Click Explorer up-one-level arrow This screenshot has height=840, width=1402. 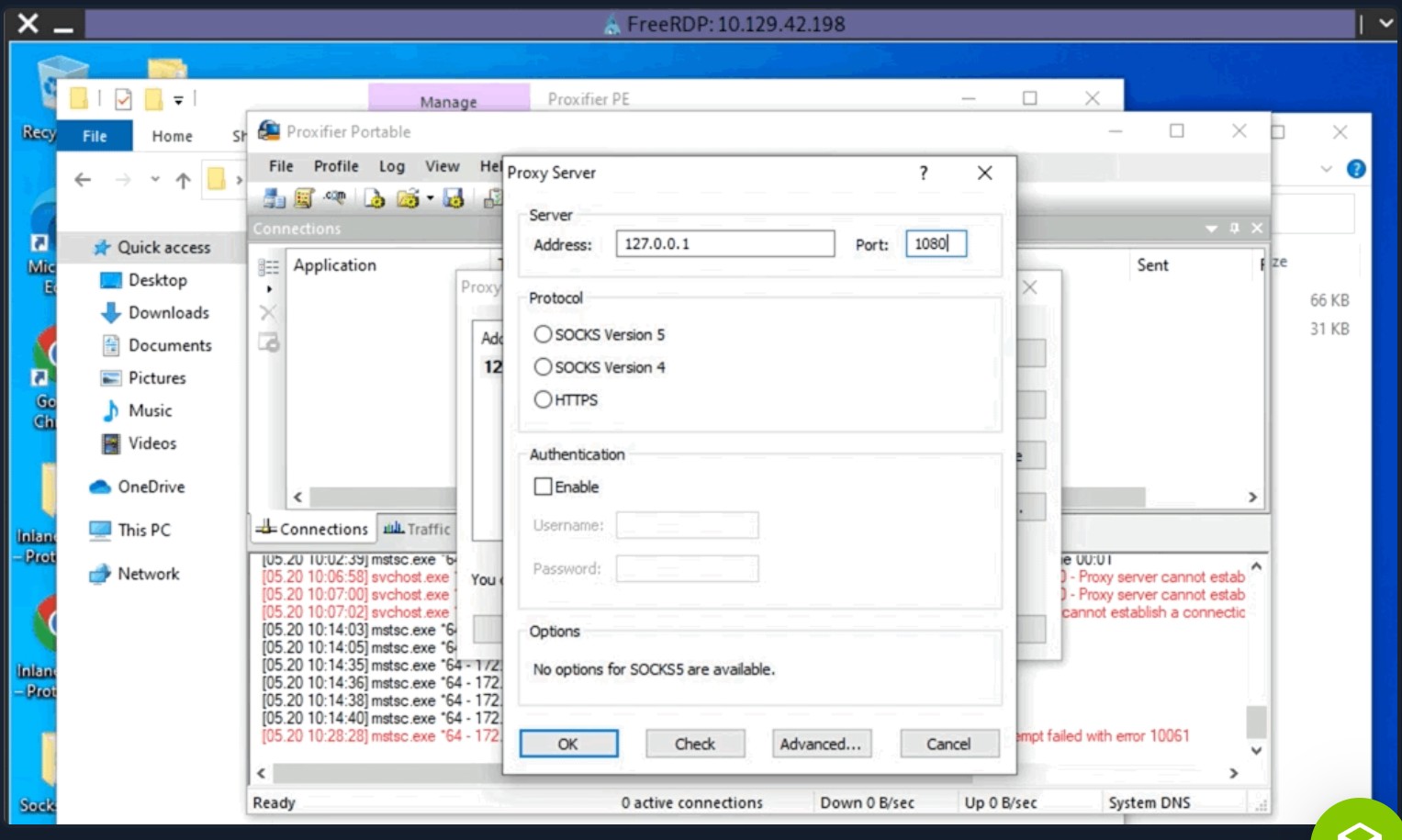(184, 180)
